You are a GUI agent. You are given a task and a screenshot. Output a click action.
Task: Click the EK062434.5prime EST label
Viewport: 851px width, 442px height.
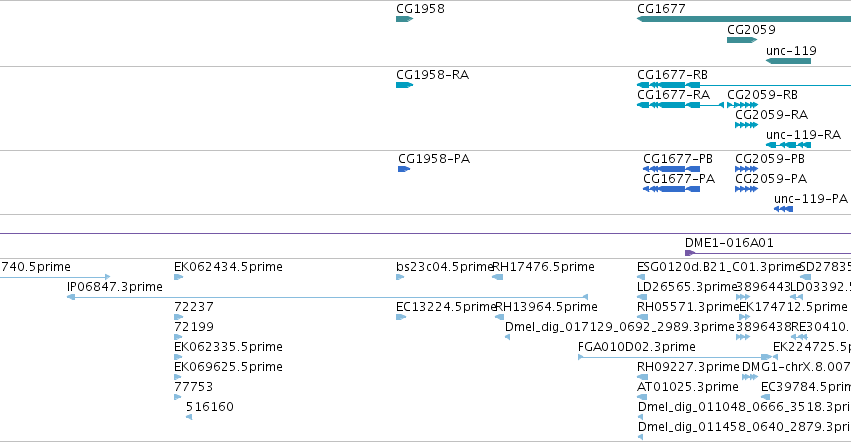[x=228, y=267]
